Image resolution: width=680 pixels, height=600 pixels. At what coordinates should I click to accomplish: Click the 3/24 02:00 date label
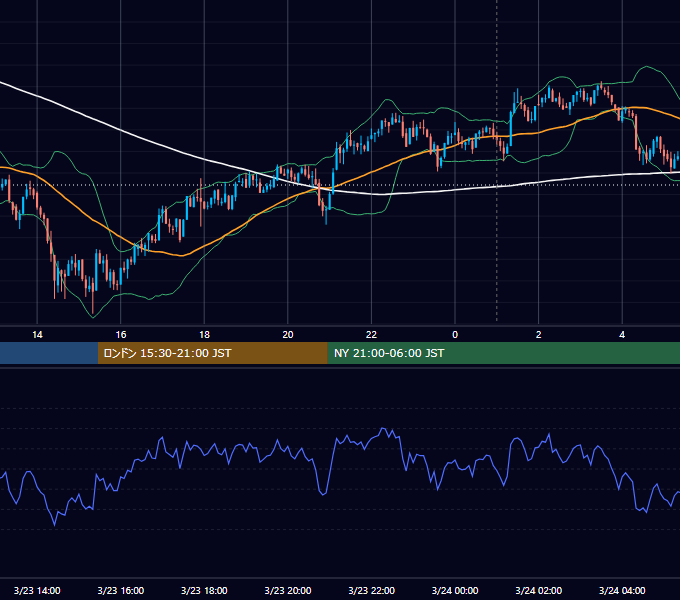[x=539, y=590]
